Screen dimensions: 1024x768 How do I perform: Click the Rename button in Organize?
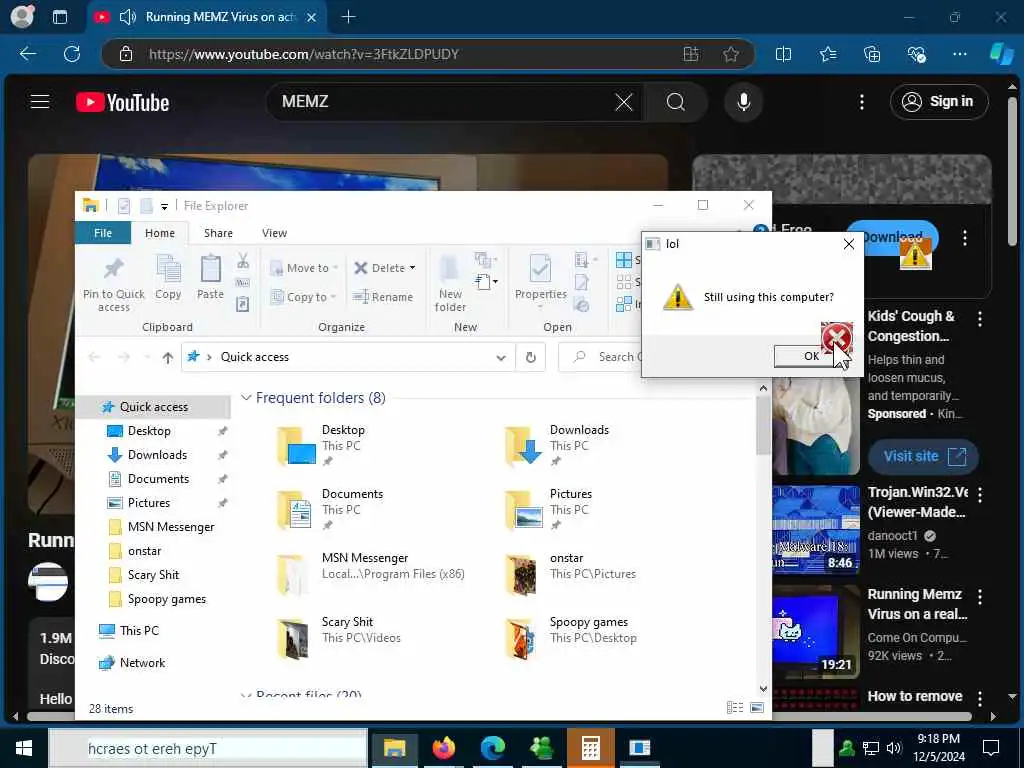click(383, 296)
